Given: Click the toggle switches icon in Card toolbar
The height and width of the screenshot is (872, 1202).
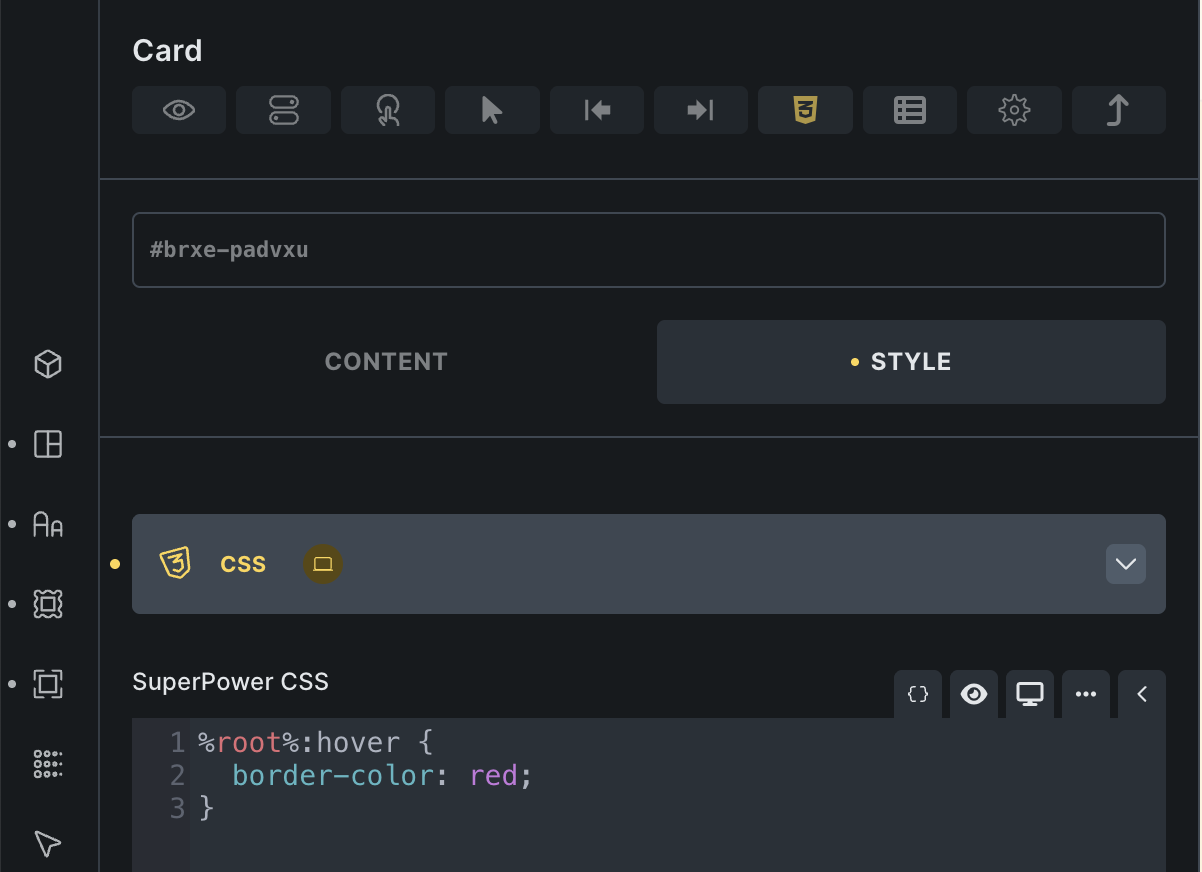Looking at the screenshot, I should click(283, 110).
